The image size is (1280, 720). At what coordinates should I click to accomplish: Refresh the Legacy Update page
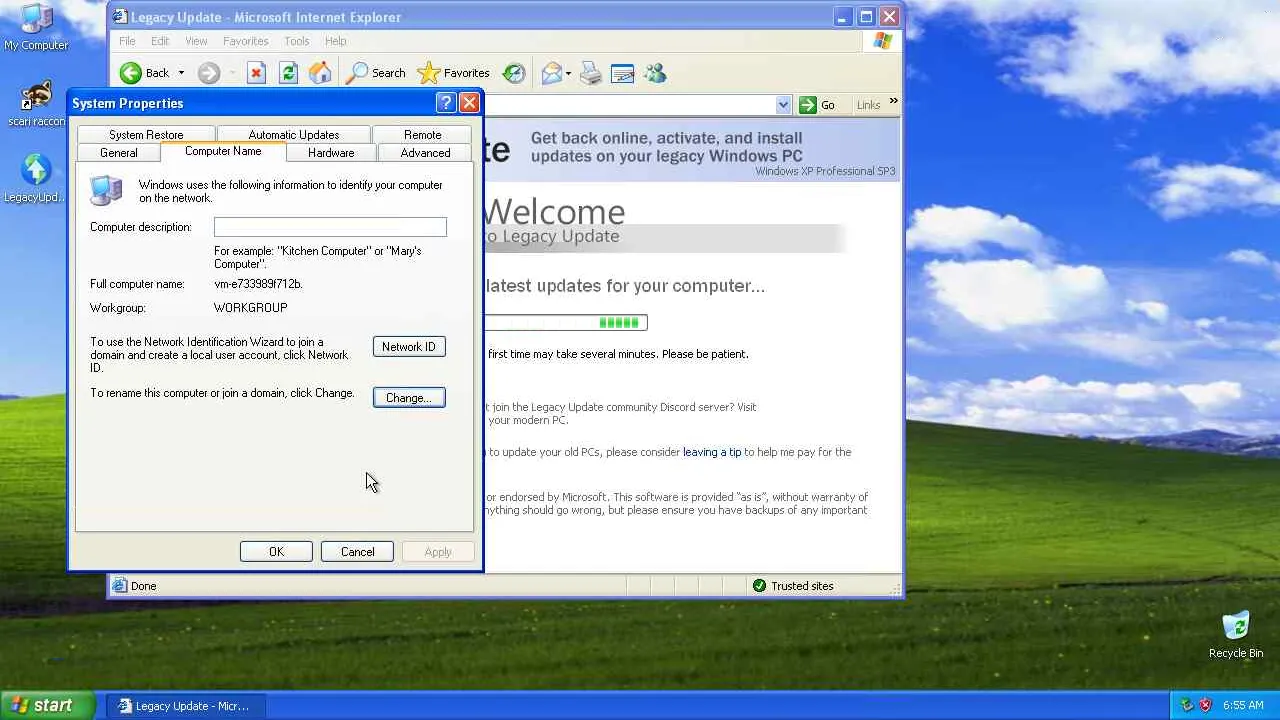288,73
